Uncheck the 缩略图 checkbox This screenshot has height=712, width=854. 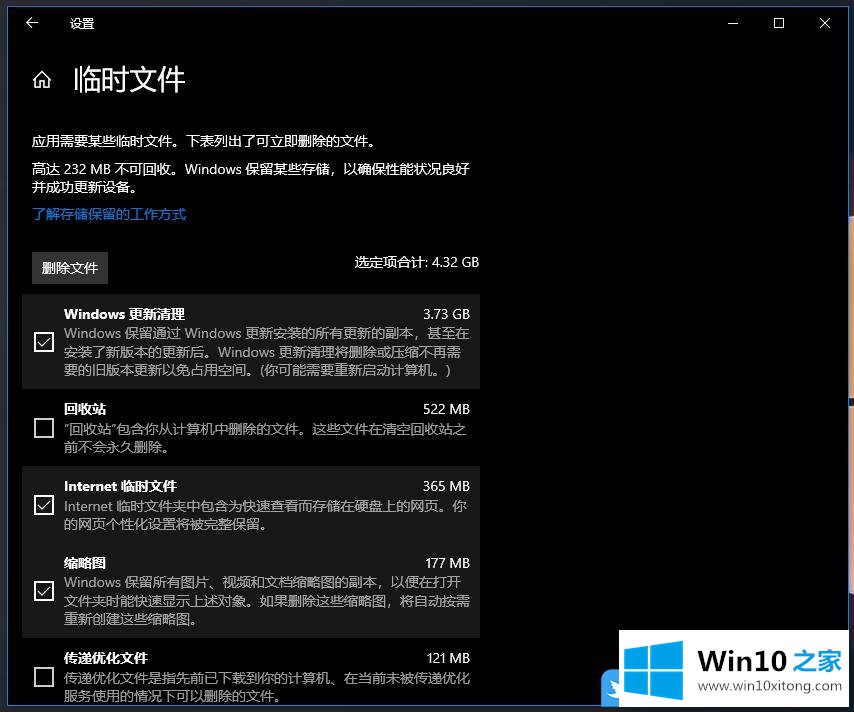[44, 591]
